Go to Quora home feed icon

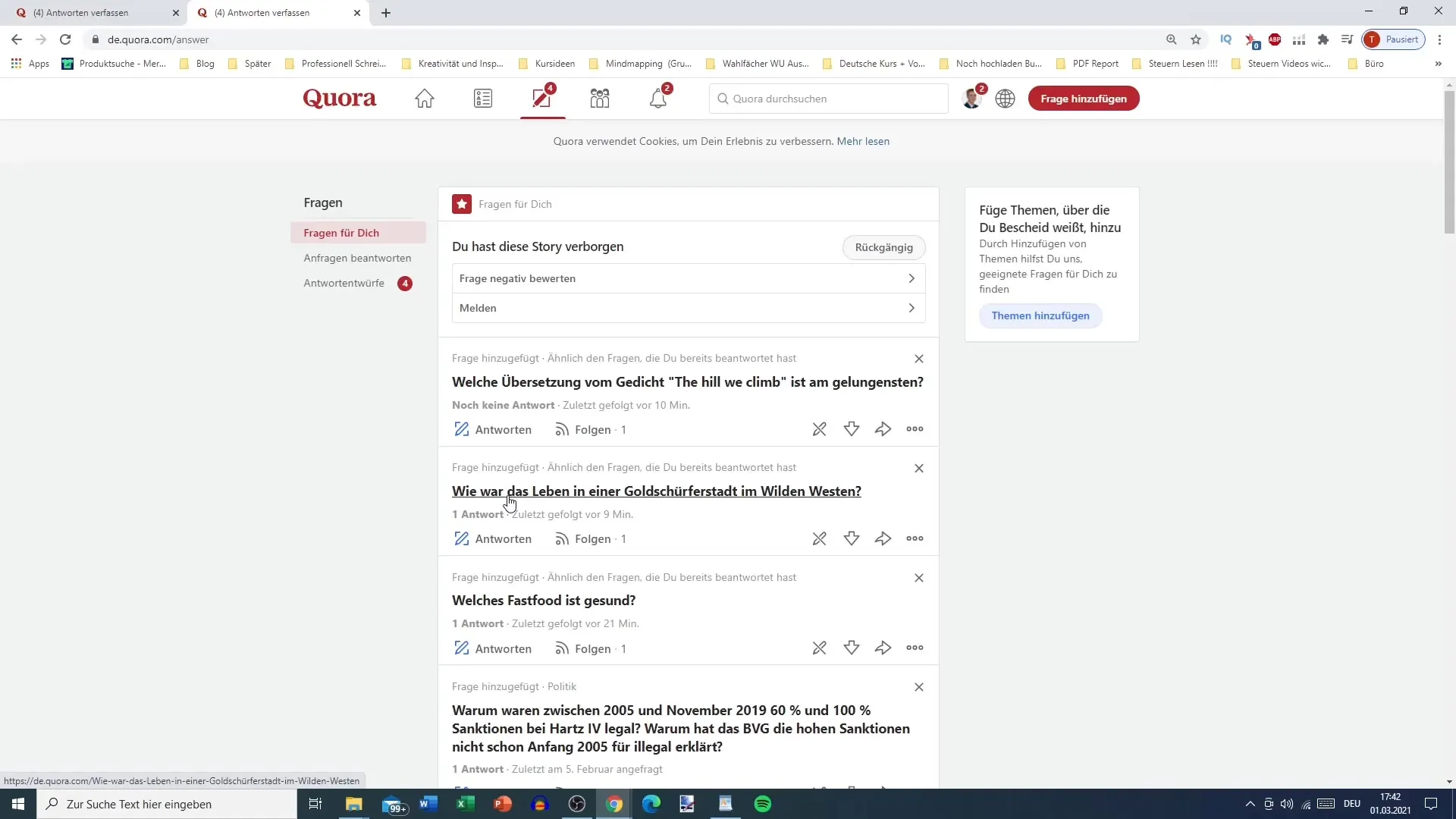pos(425,99)
